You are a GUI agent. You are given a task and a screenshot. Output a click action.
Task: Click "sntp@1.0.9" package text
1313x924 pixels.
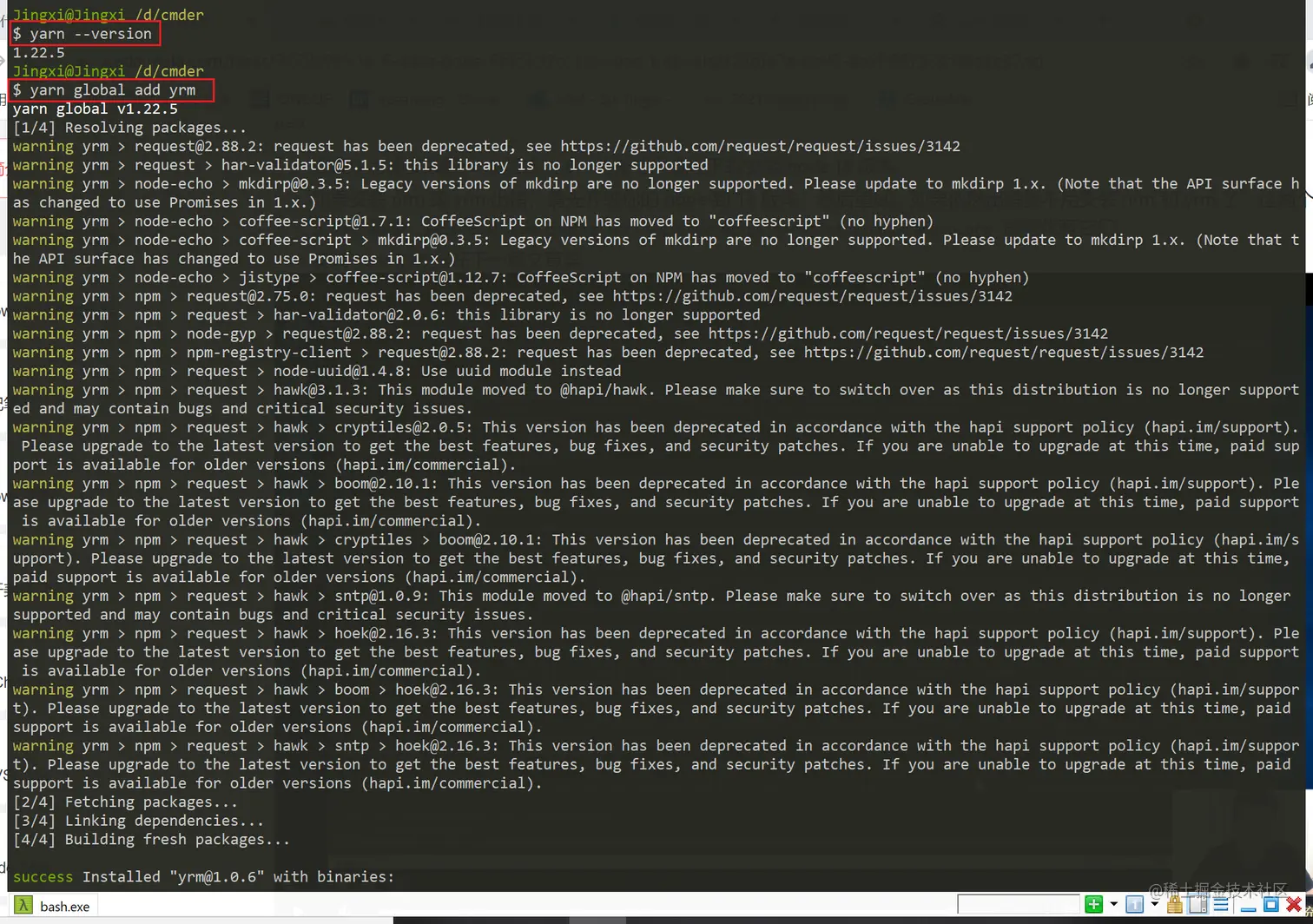click(382, 597)
